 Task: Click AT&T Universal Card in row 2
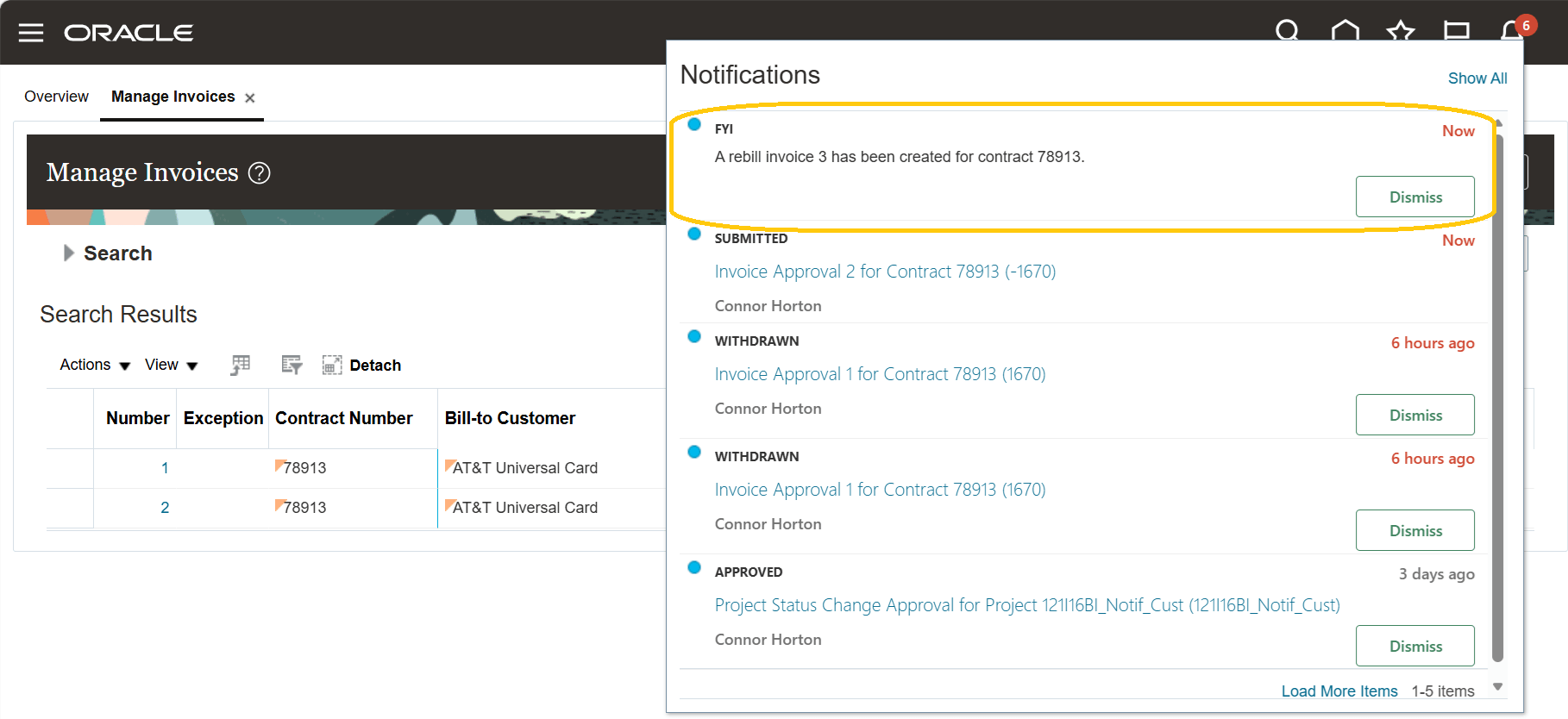(525, 508)
